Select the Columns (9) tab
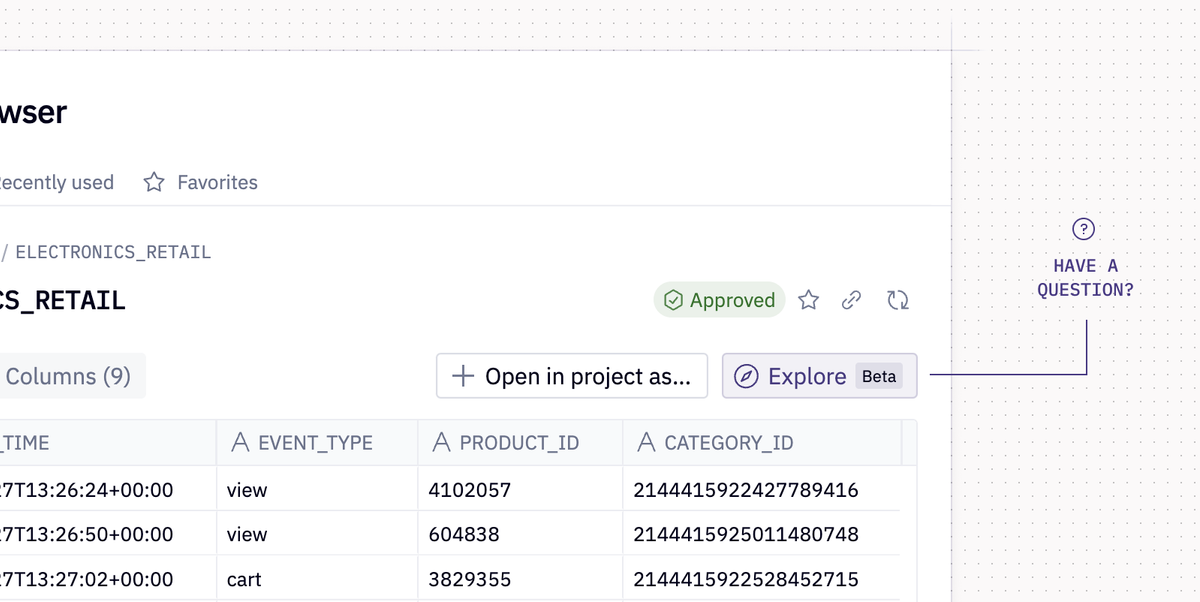This screenshot has height=602, width=1200. coord(71,376)
